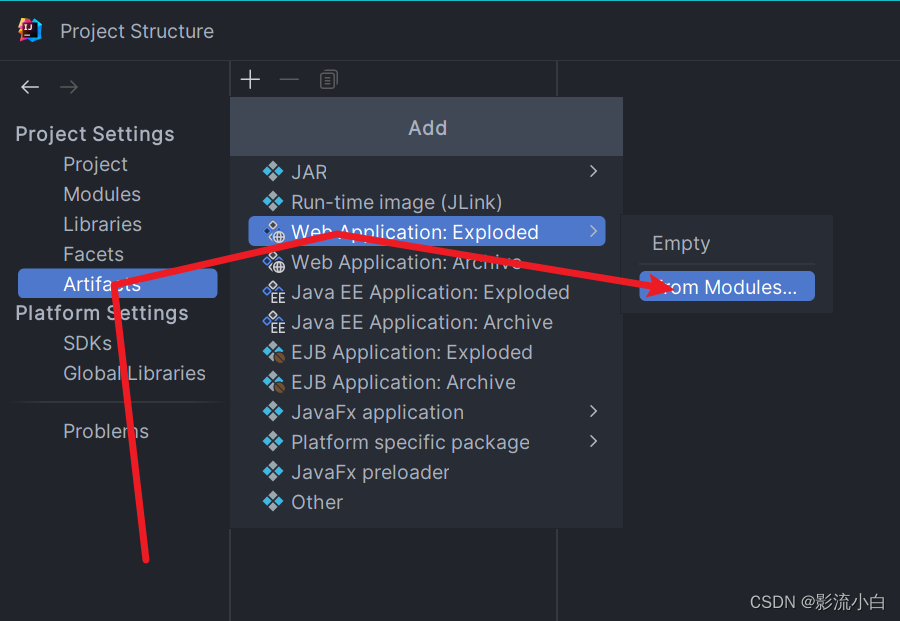Expand the JavaFx application submenu chevron

pyautogui.click(x=592, y=411)
